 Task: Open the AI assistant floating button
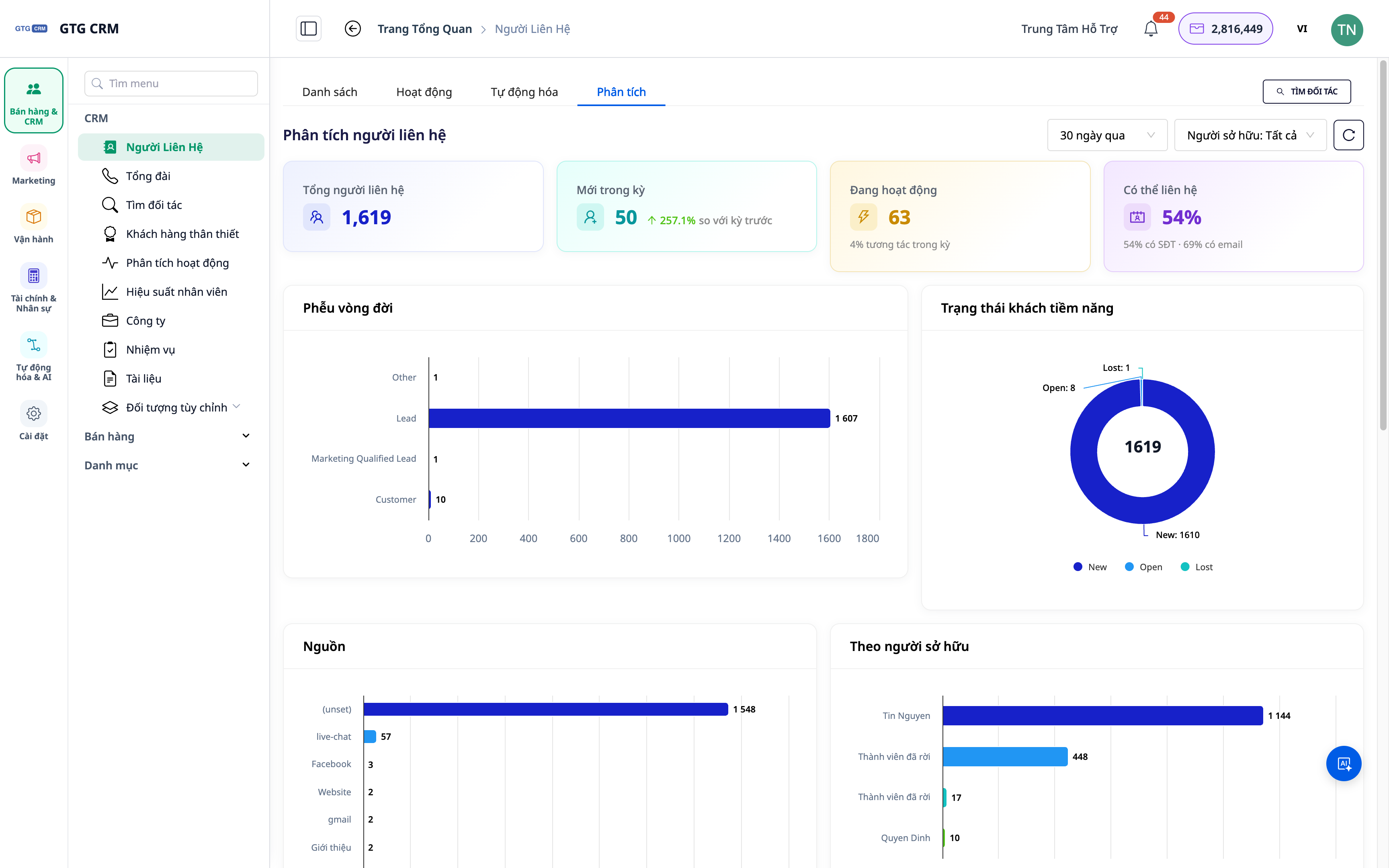1343,764
